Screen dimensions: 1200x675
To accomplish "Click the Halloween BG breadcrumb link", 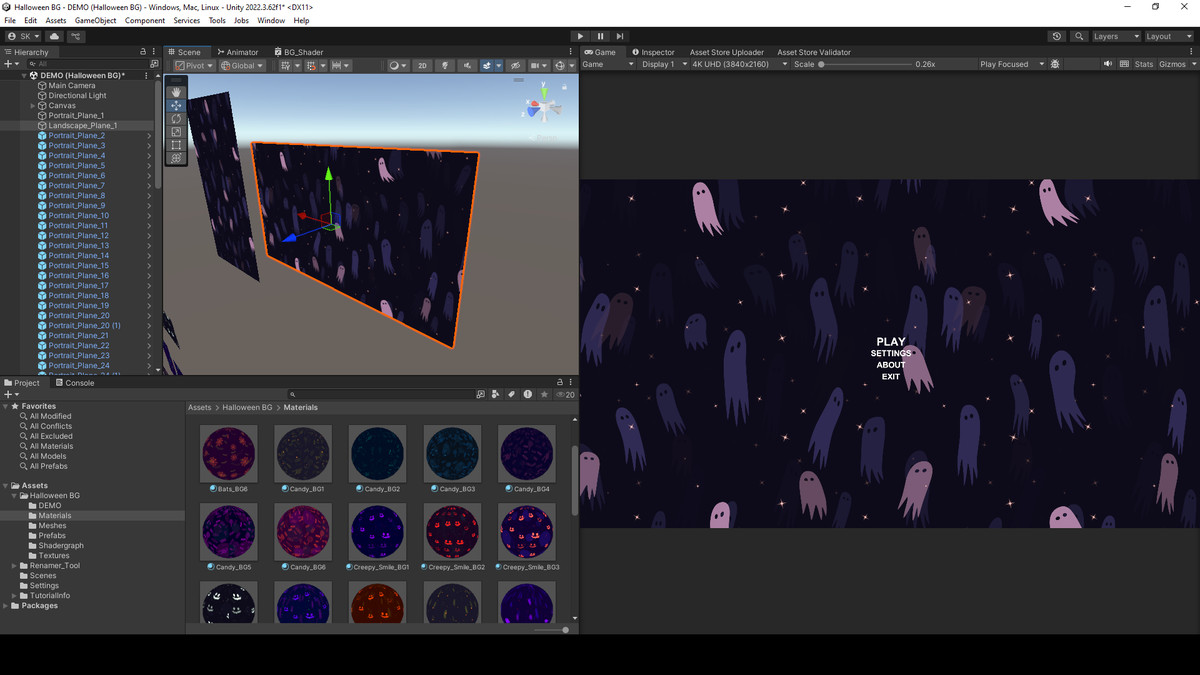I will click(246, 408).
